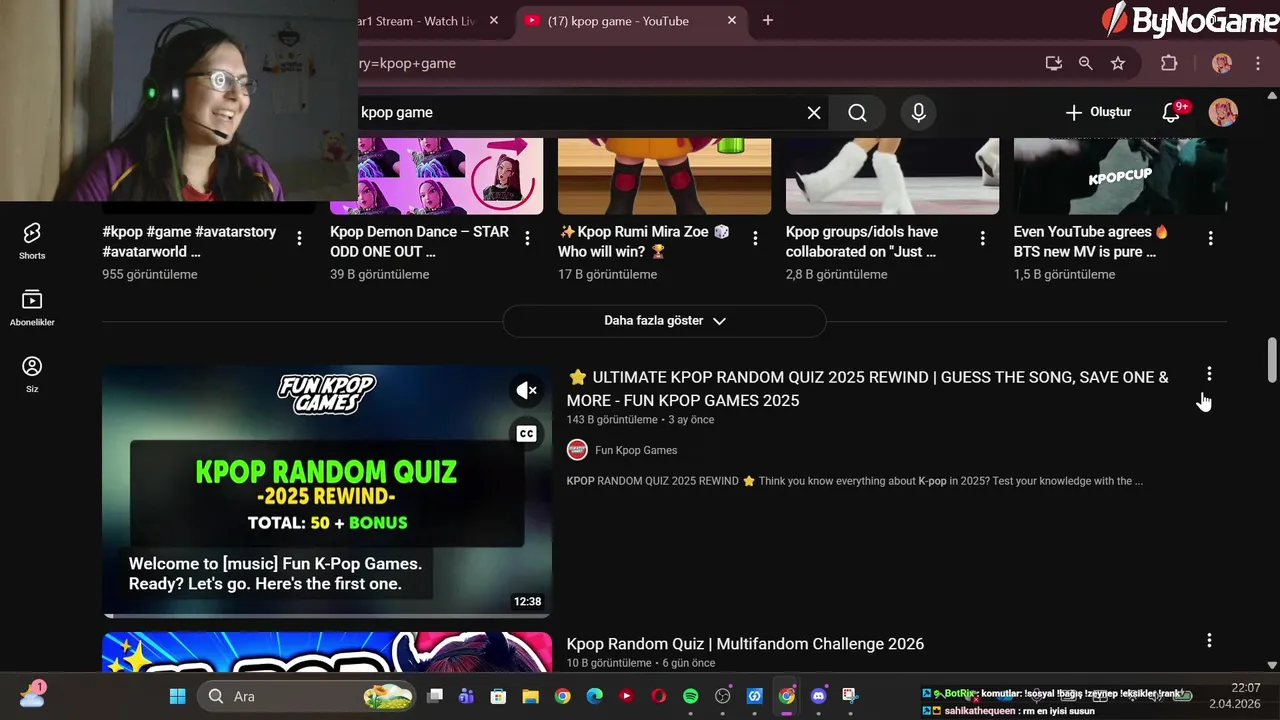Open YouTube notifications bell
This screenshot has height=720, width=1280.
point(1172,113)
